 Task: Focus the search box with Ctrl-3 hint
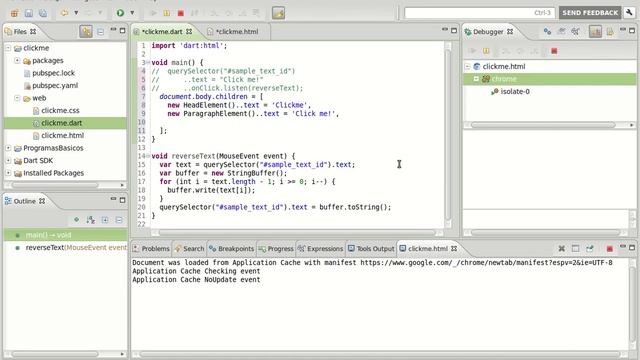[x=479, y=13]
